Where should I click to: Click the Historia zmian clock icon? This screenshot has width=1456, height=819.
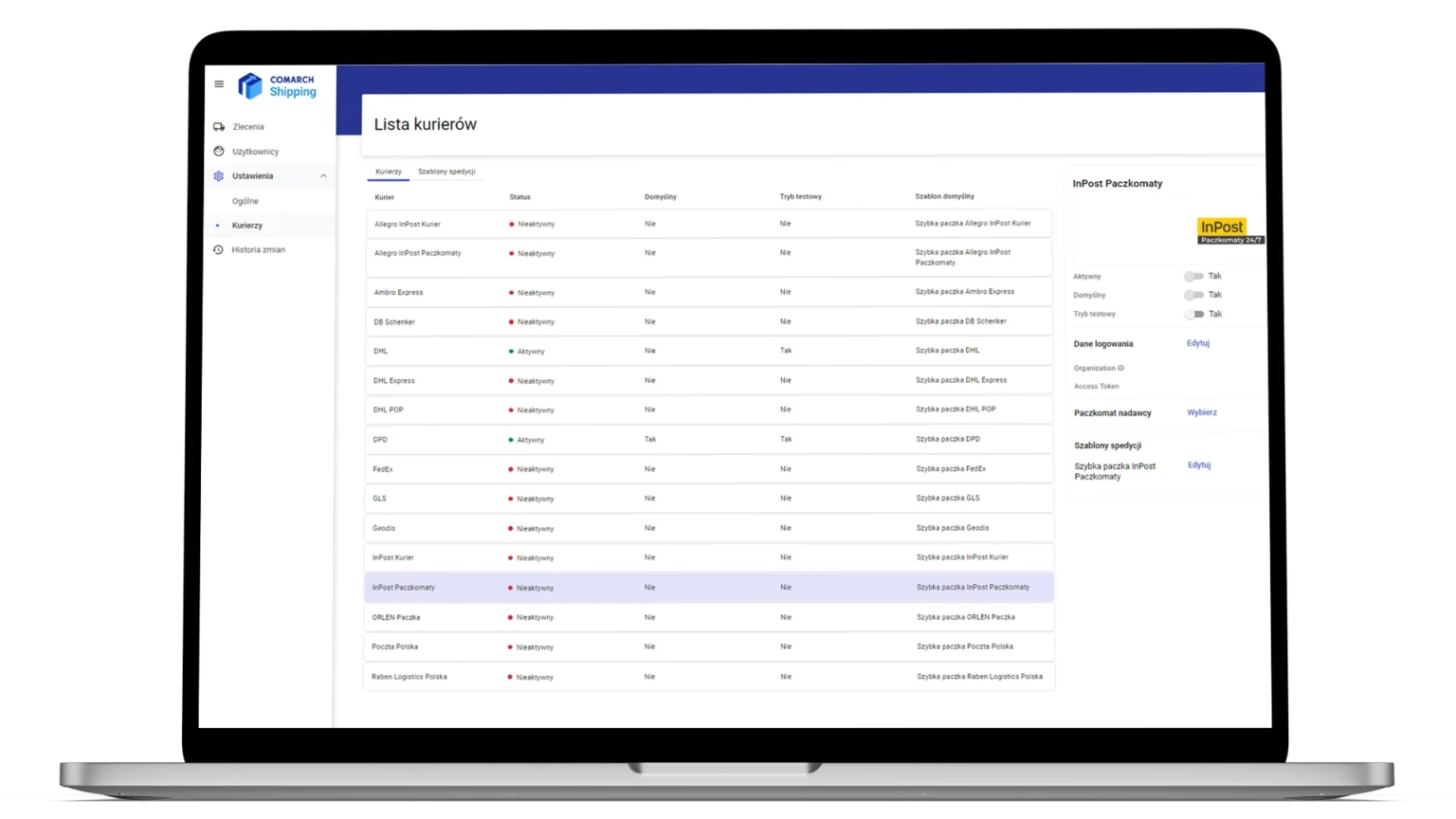tap(218, 250)
